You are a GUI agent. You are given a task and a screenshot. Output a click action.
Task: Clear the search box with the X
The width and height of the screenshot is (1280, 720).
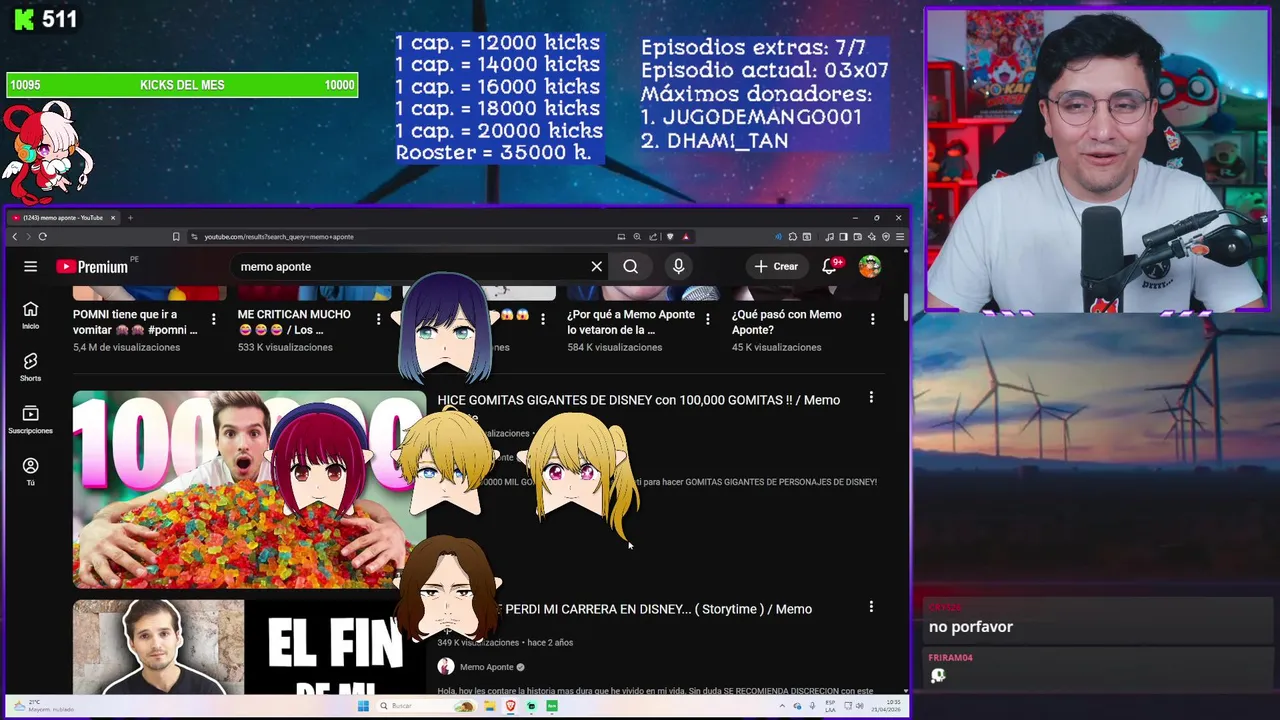point(597,266)
